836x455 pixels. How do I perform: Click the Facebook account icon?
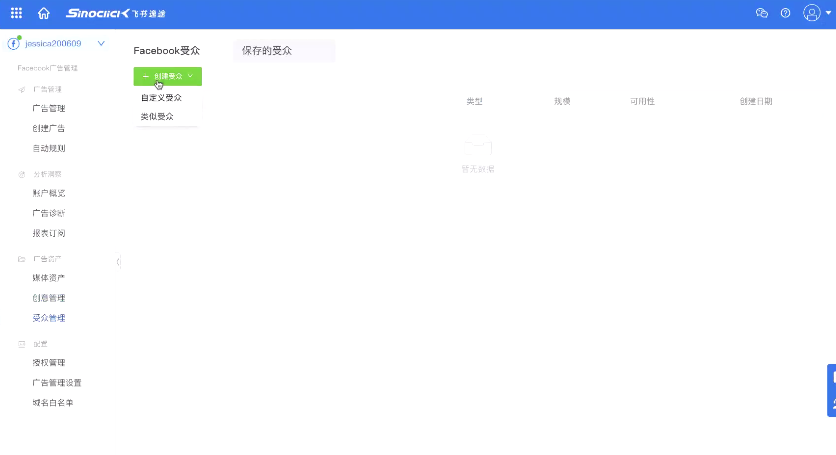pyautogui.click(x=14, y=43)
